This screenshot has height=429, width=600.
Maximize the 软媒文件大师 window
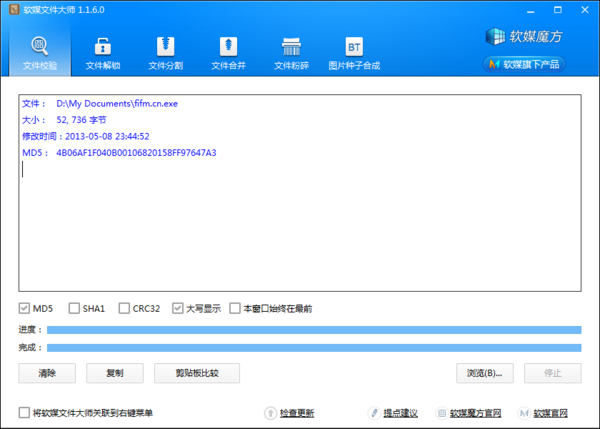558,10
